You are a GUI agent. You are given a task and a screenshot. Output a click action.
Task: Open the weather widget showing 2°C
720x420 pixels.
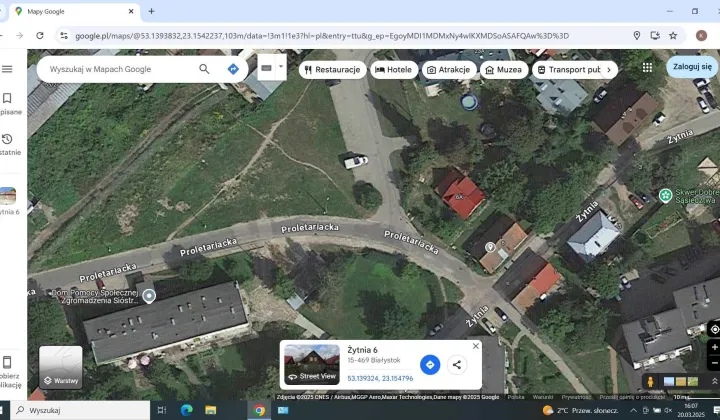[x=580, y=410]
